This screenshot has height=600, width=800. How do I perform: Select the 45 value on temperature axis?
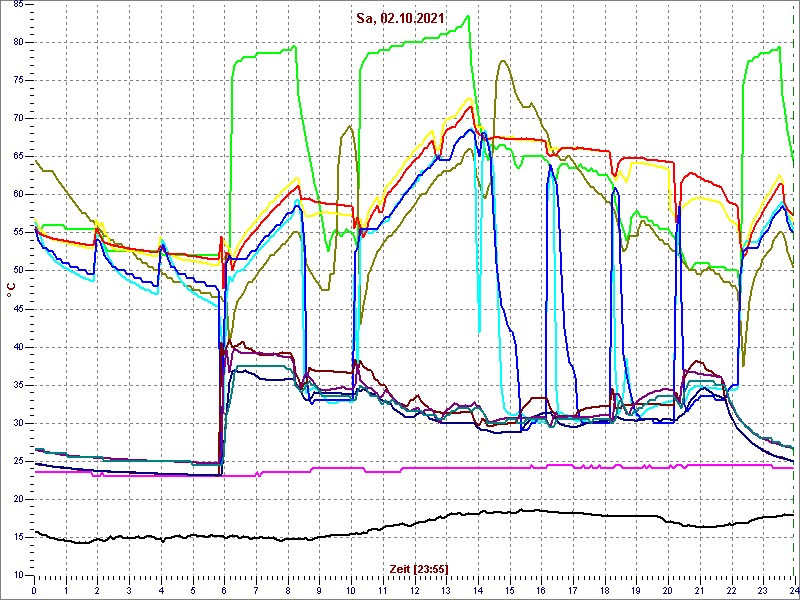pos(17,309)
